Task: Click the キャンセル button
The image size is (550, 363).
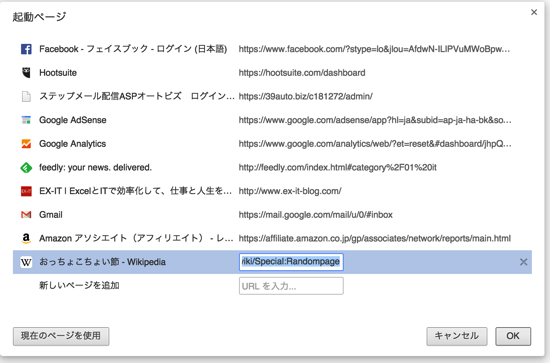Action: pos(457,336)
